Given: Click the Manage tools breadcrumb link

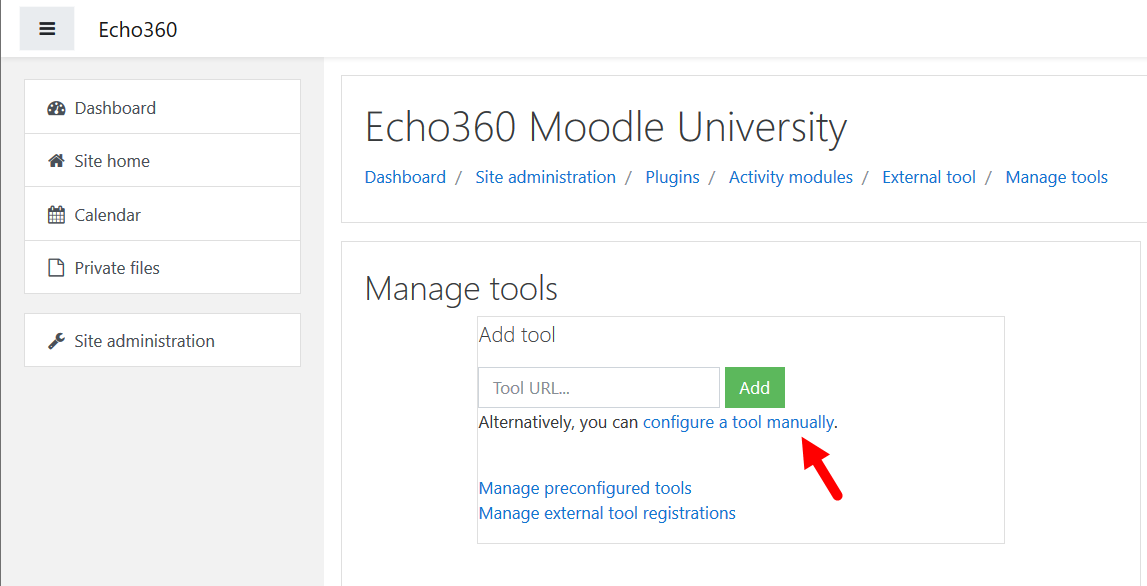Looking at the screenshot, I should (x=1057, y=177).
